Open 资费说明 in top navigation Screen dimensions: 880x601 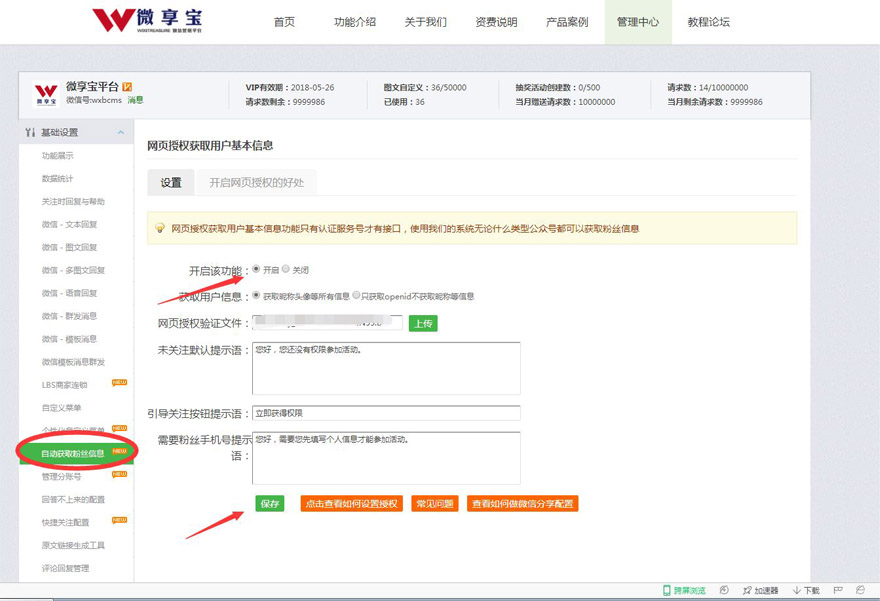coord(496,22)
